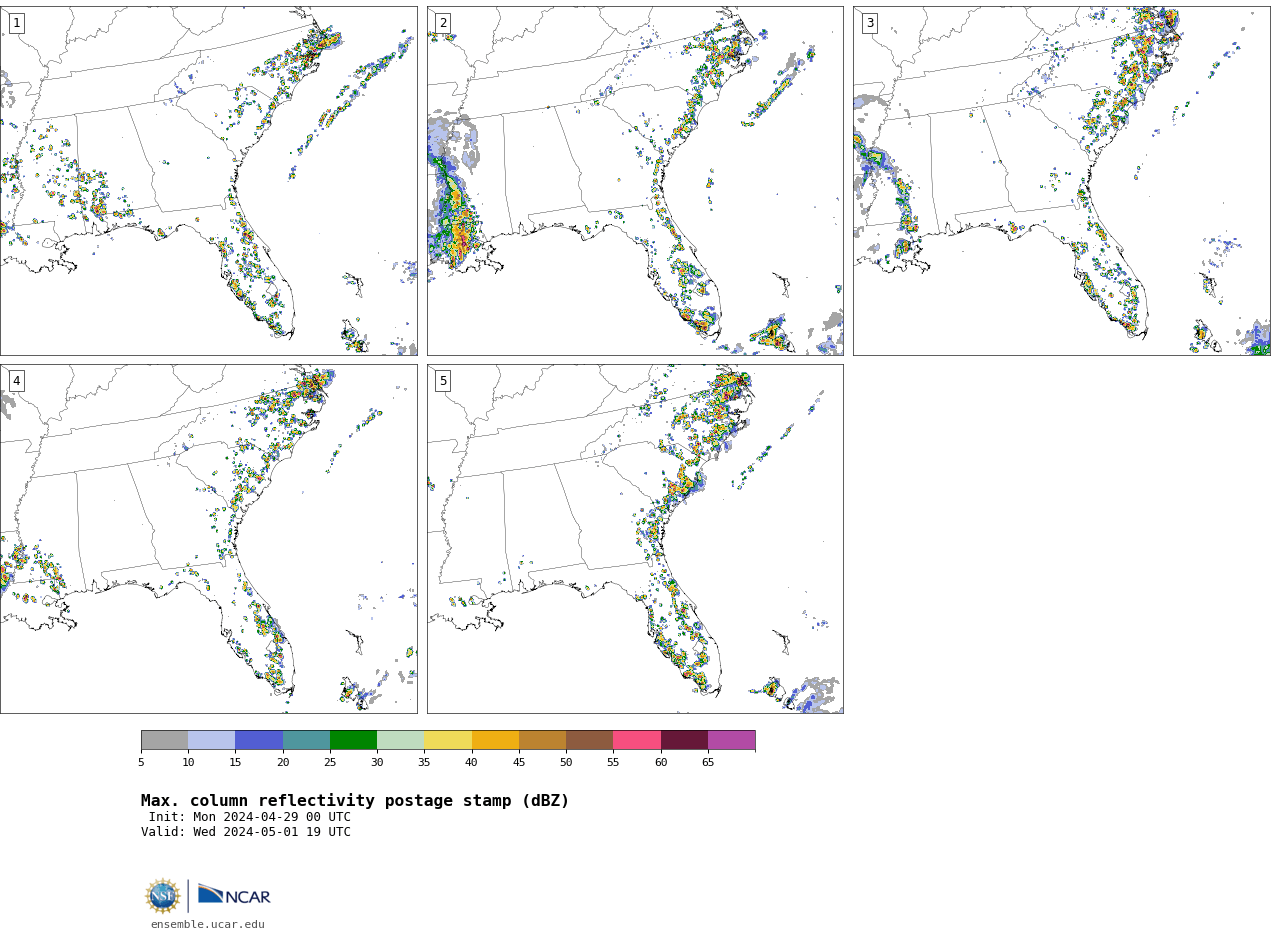
Task: Click the panel label '3' box
Action: click(x=869, y=23)
